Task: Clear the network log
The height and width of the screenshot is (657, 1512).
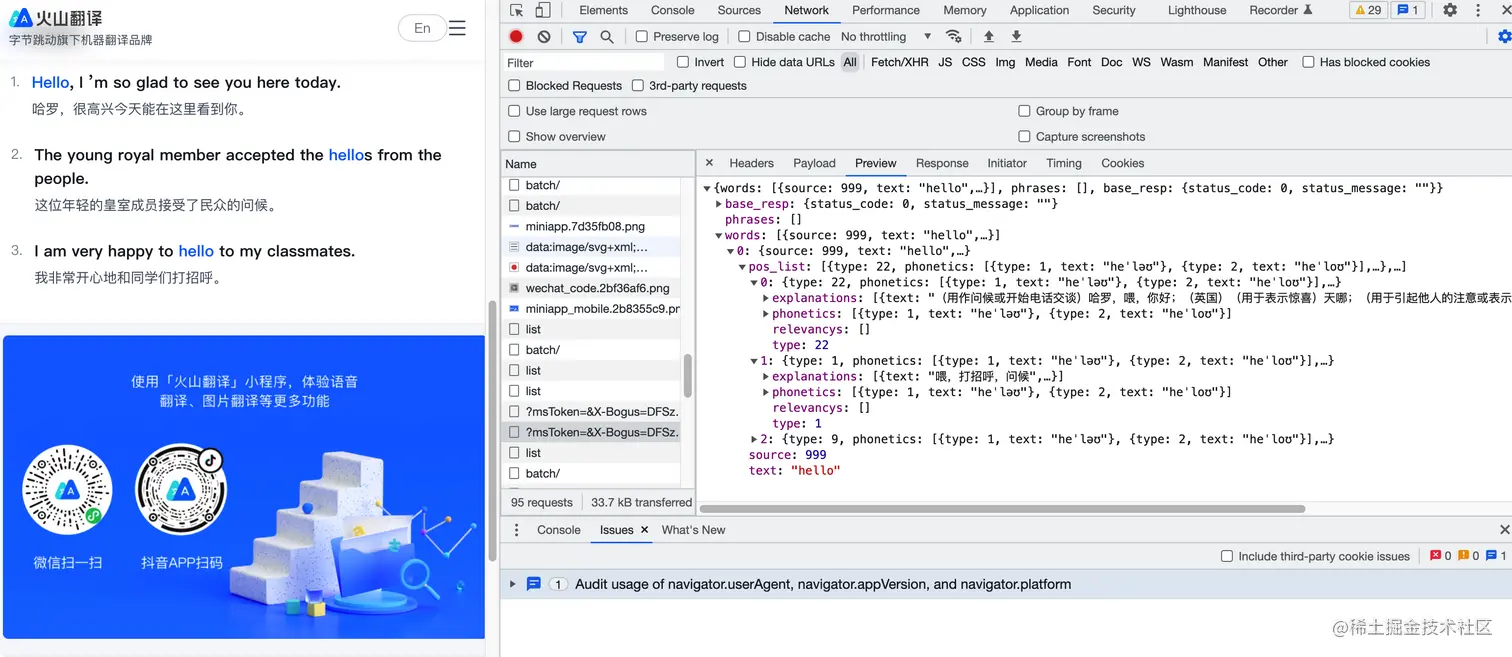Action: coord(544,36)
